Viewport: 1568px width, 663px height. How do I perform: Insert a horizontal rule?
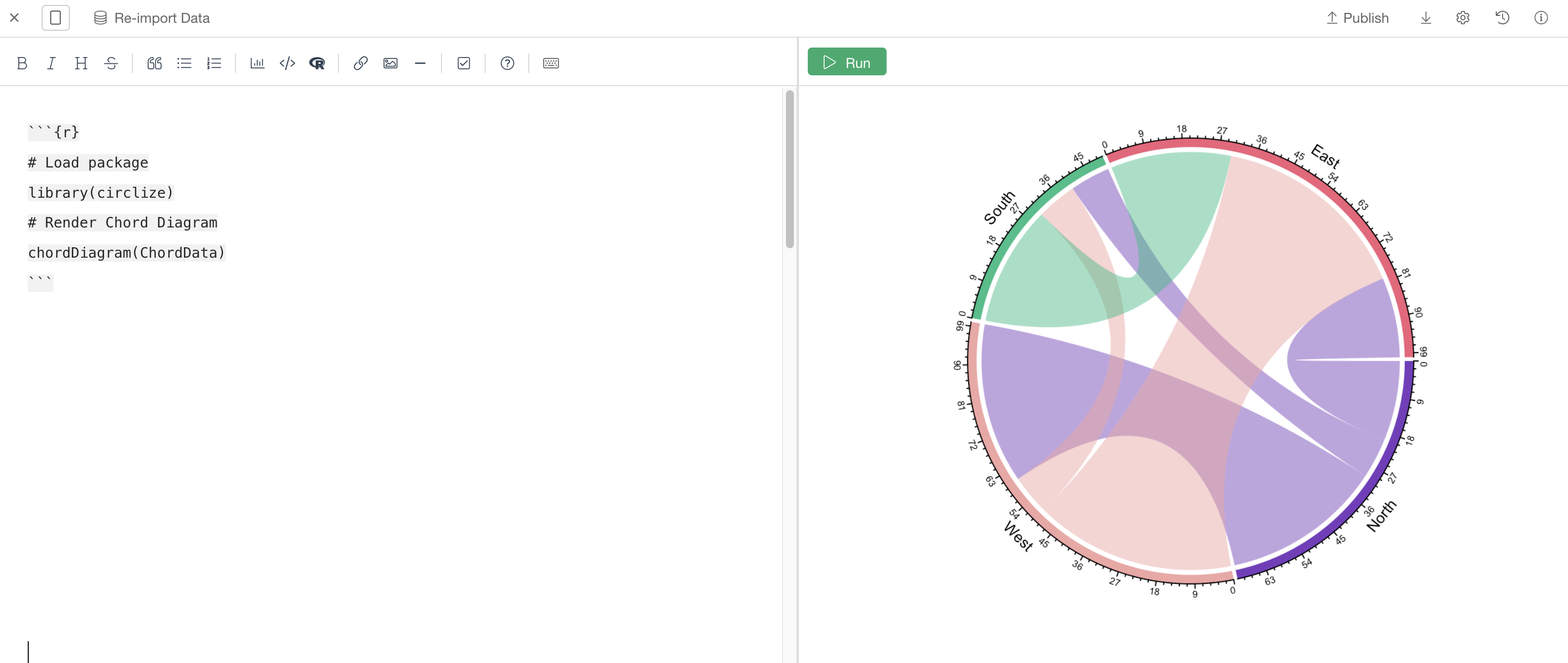pos(420,63)
